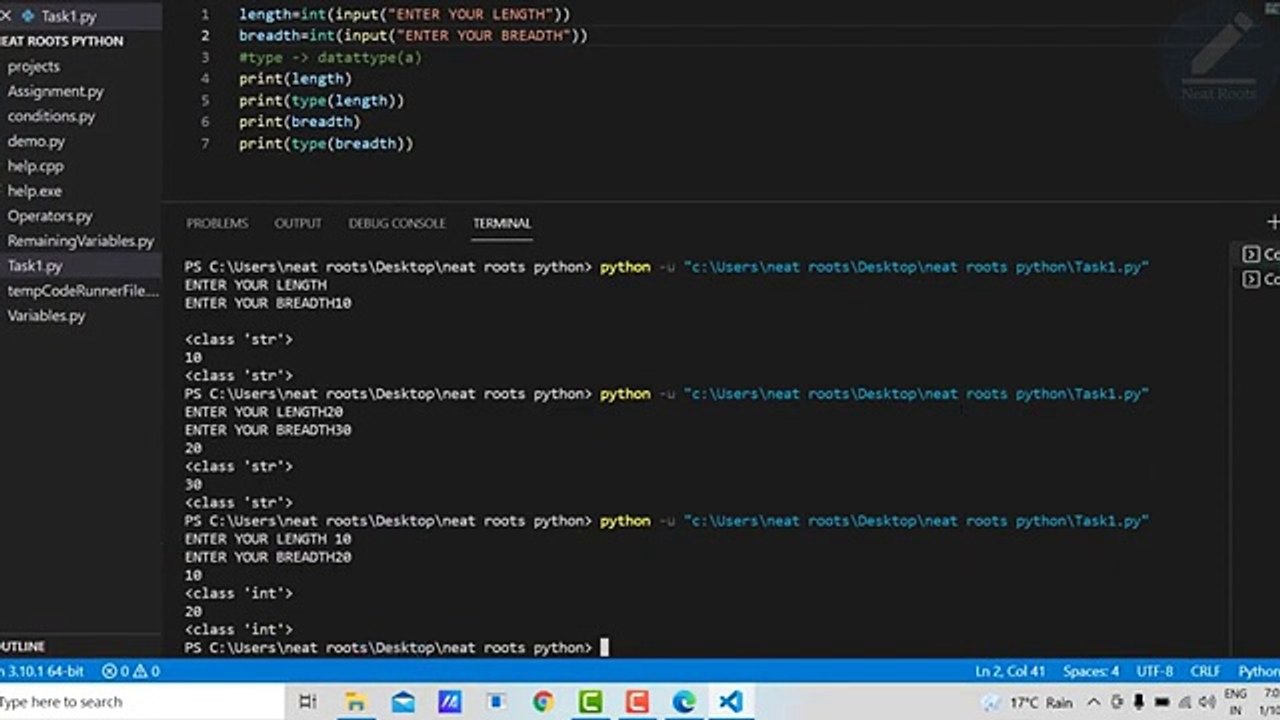Screen dimensions: 1280x720
Task: Click the Python 3.10.1 64-bit interpreter status
Action: (42, 671)
